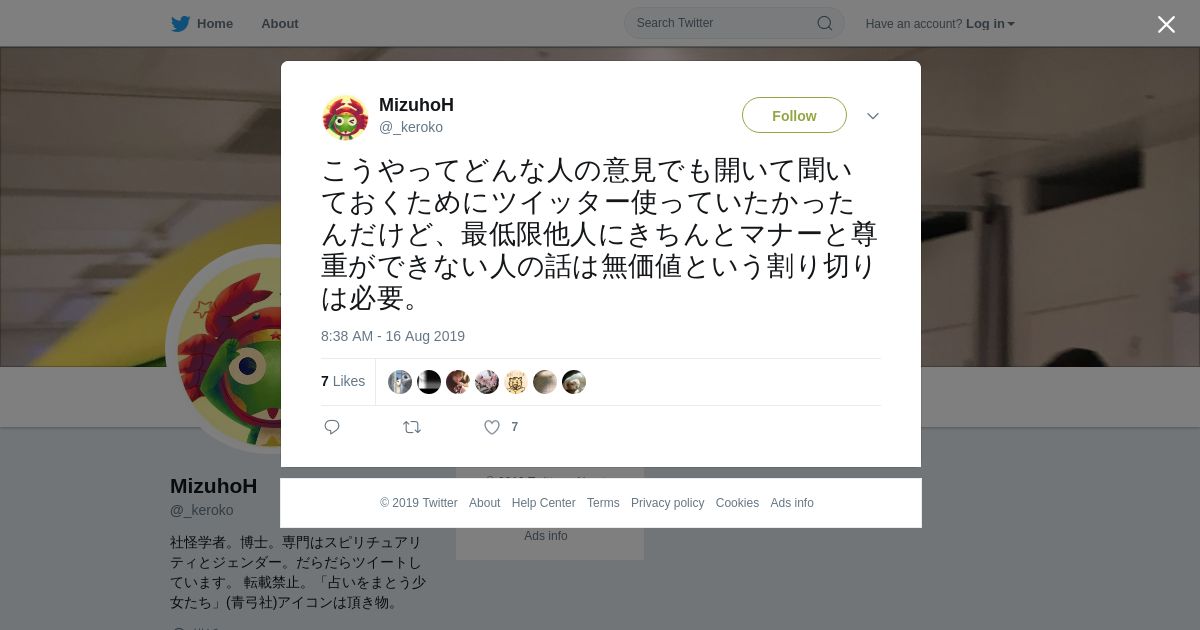Viewport: 1200px width, 630px height.
Task: Open the first liker's avatar
Action: pos(400,382)
